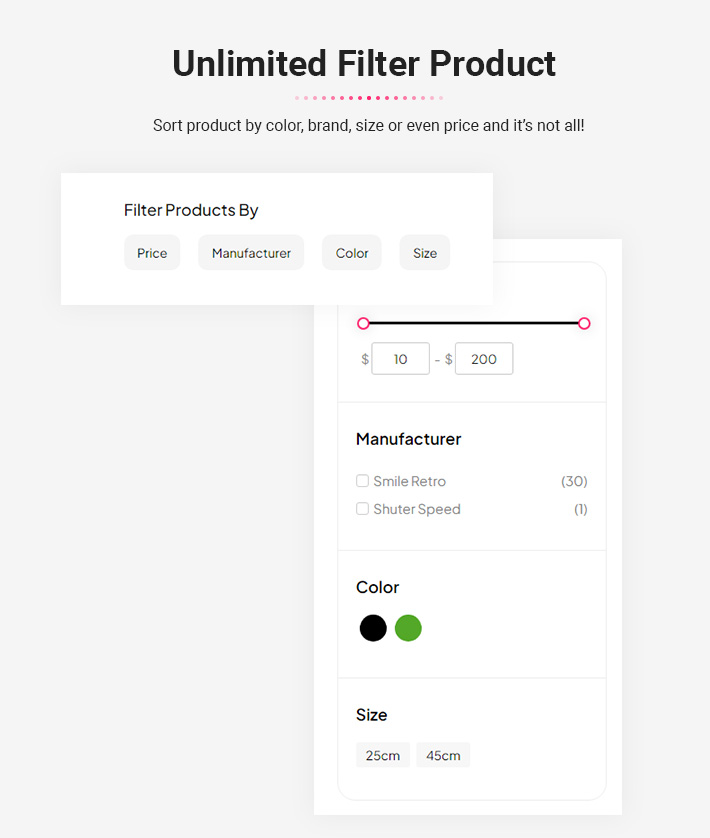The width and height of the screenshot is (710, 838).
Task: Click the Manufacturer section heading
Action: (408, 439)
